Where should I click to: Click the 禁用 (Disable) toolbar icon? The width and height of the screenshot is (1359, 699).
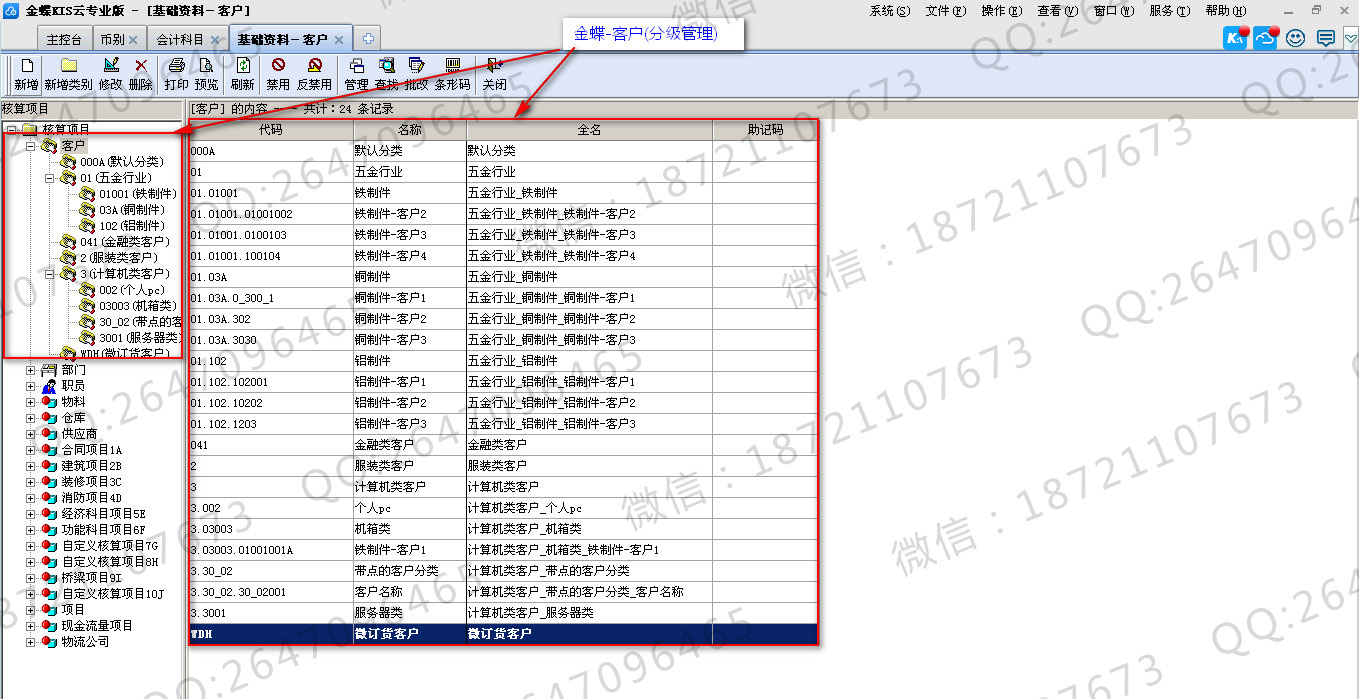[x=278, y=67]
